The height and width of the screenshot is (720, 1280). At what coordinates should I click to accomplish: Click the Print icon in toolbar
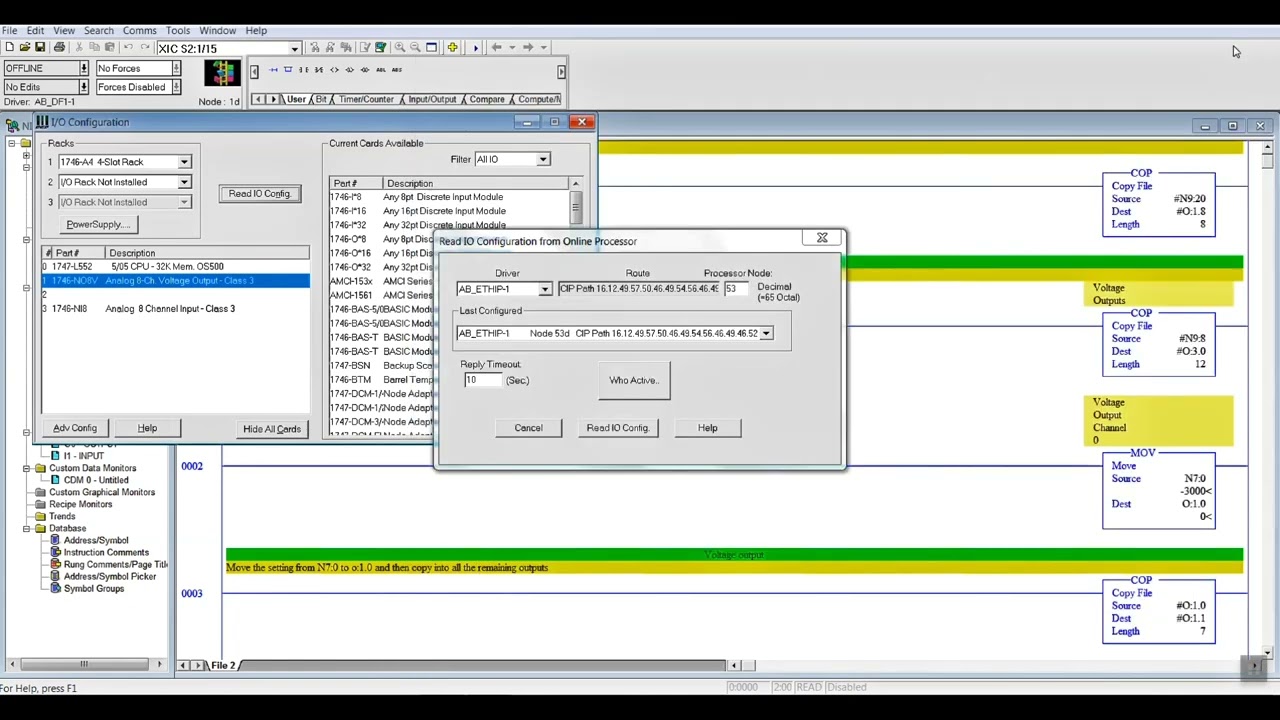pyautogui.click(x=59, y=47)
